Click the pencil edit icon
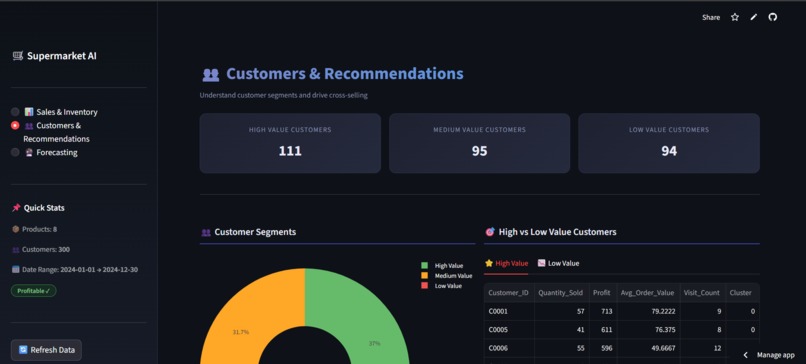Screen dimensions: 806x364 tap(754, 17)
